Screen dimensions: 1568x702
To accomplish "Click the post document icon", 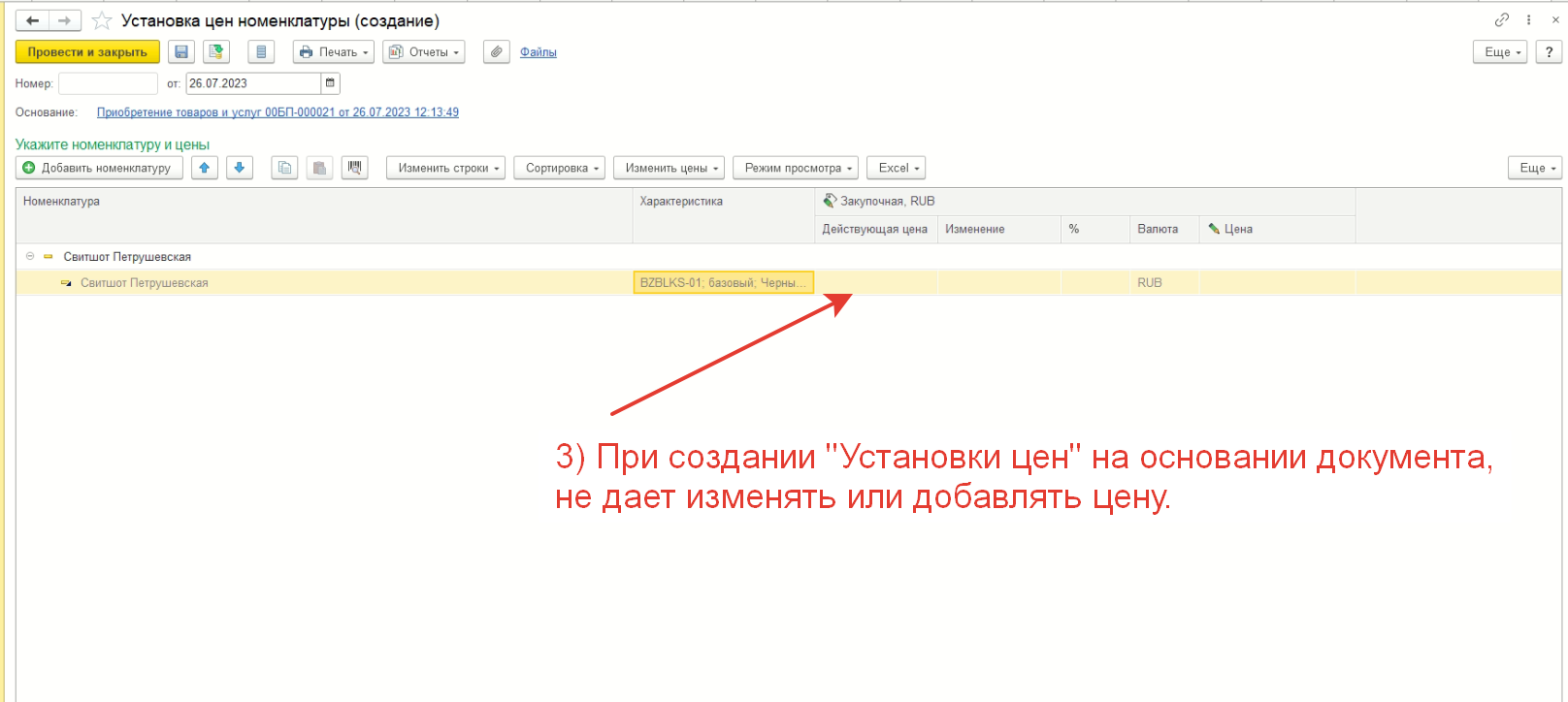I will (216, 52).
